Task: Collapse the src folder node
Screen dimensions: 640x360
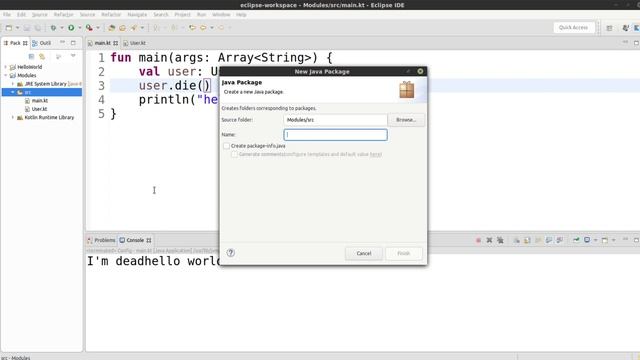Action: pos(13,92)
